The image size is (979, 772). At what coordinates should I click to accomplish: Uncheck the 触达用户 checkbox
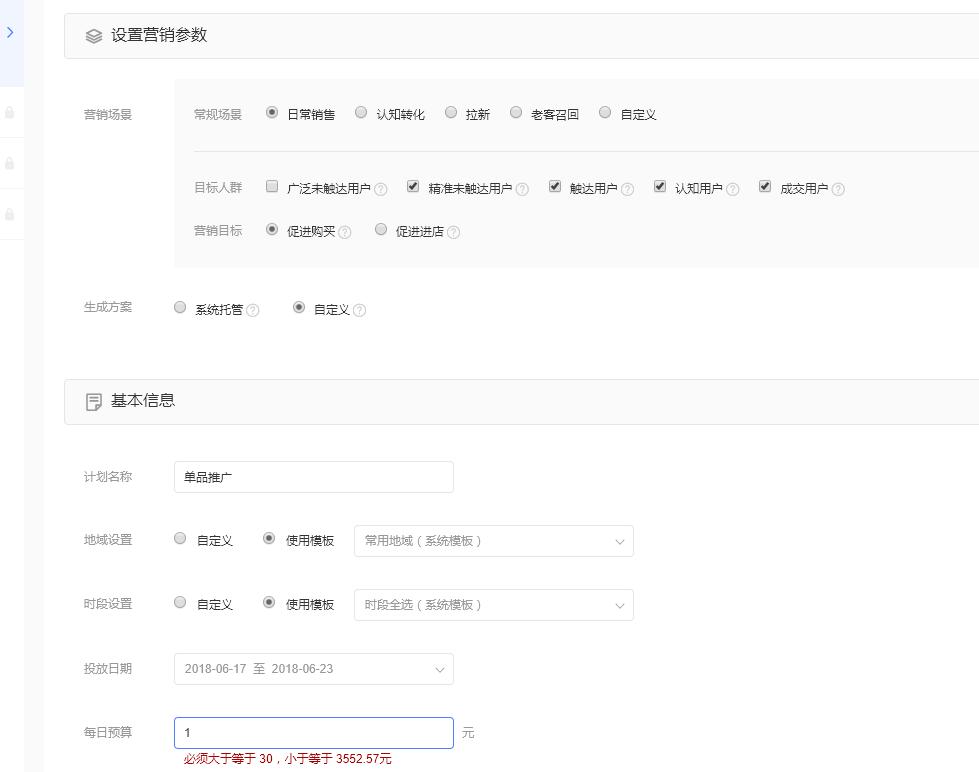coord(553,186)
